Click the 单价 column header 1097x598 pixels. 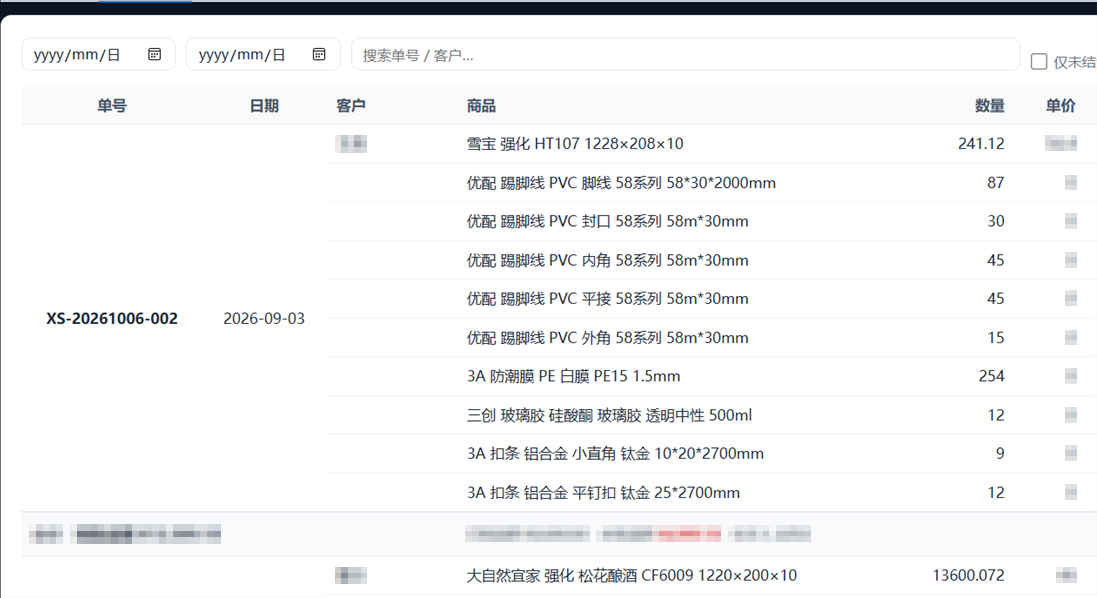pos(1061,106)
